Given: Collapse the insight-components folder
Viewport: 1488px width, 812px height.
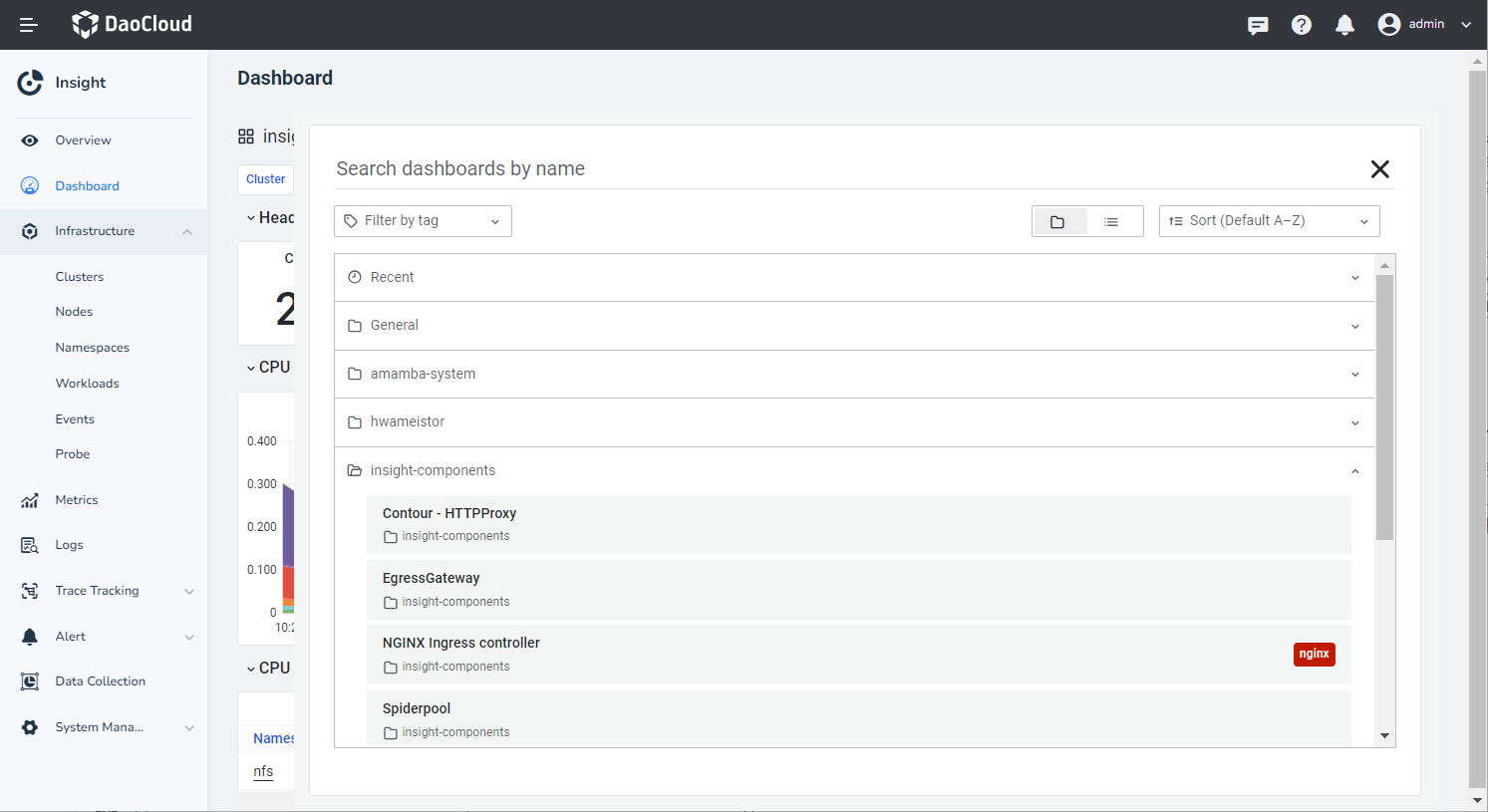Looking at the screenshot, I should click(1354, 471).
